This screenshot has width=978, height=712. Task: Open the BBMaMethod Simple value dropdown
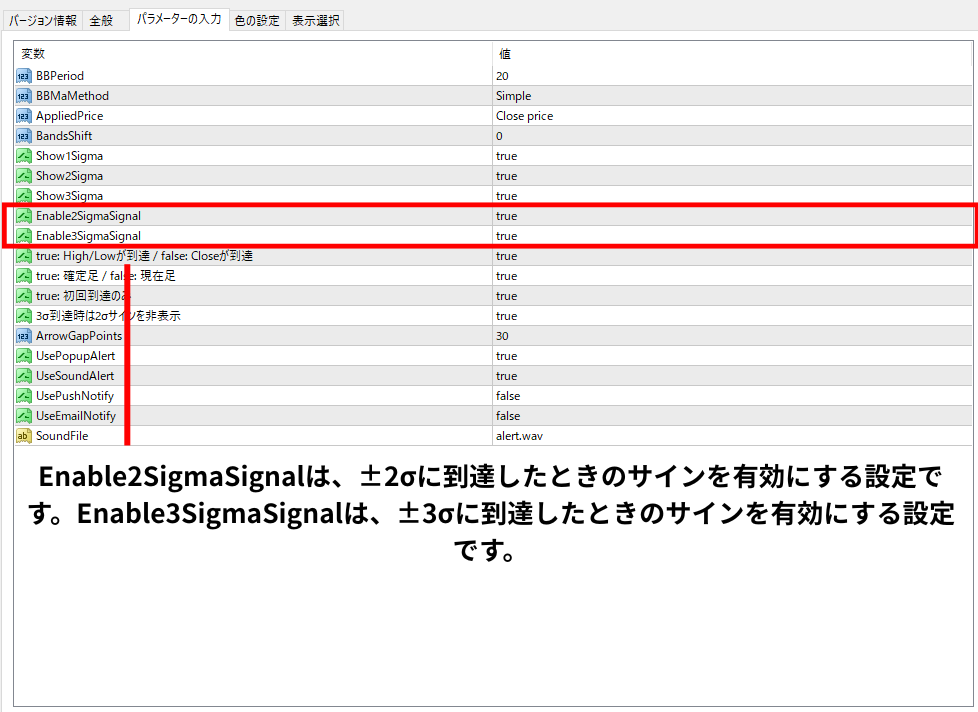(513, 96)
